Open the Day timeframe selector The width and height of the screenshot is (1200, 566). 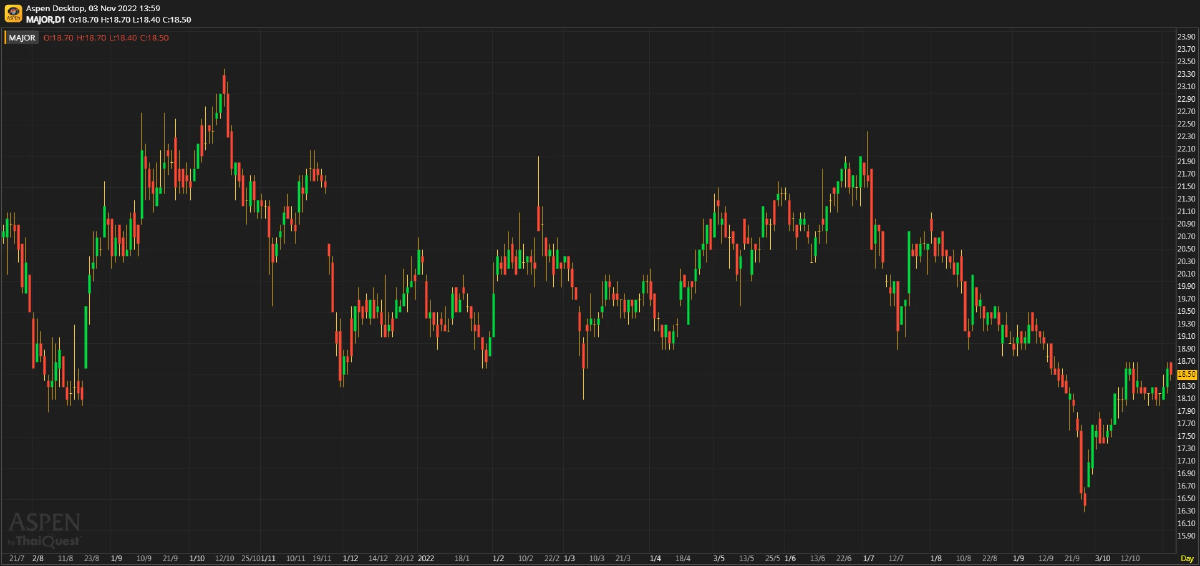1186,557
